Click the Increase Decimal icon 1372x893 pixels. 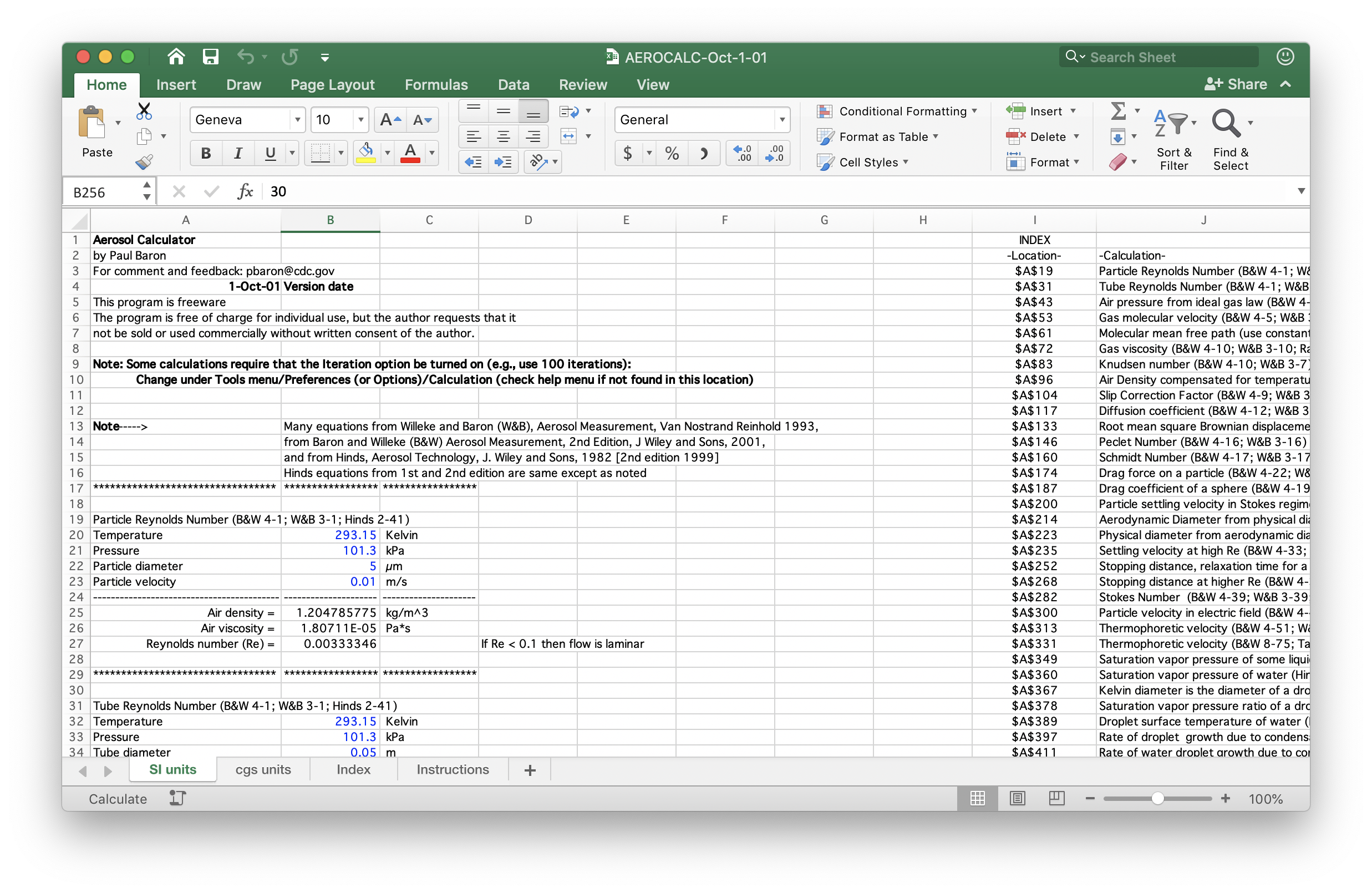pos(742,153)
